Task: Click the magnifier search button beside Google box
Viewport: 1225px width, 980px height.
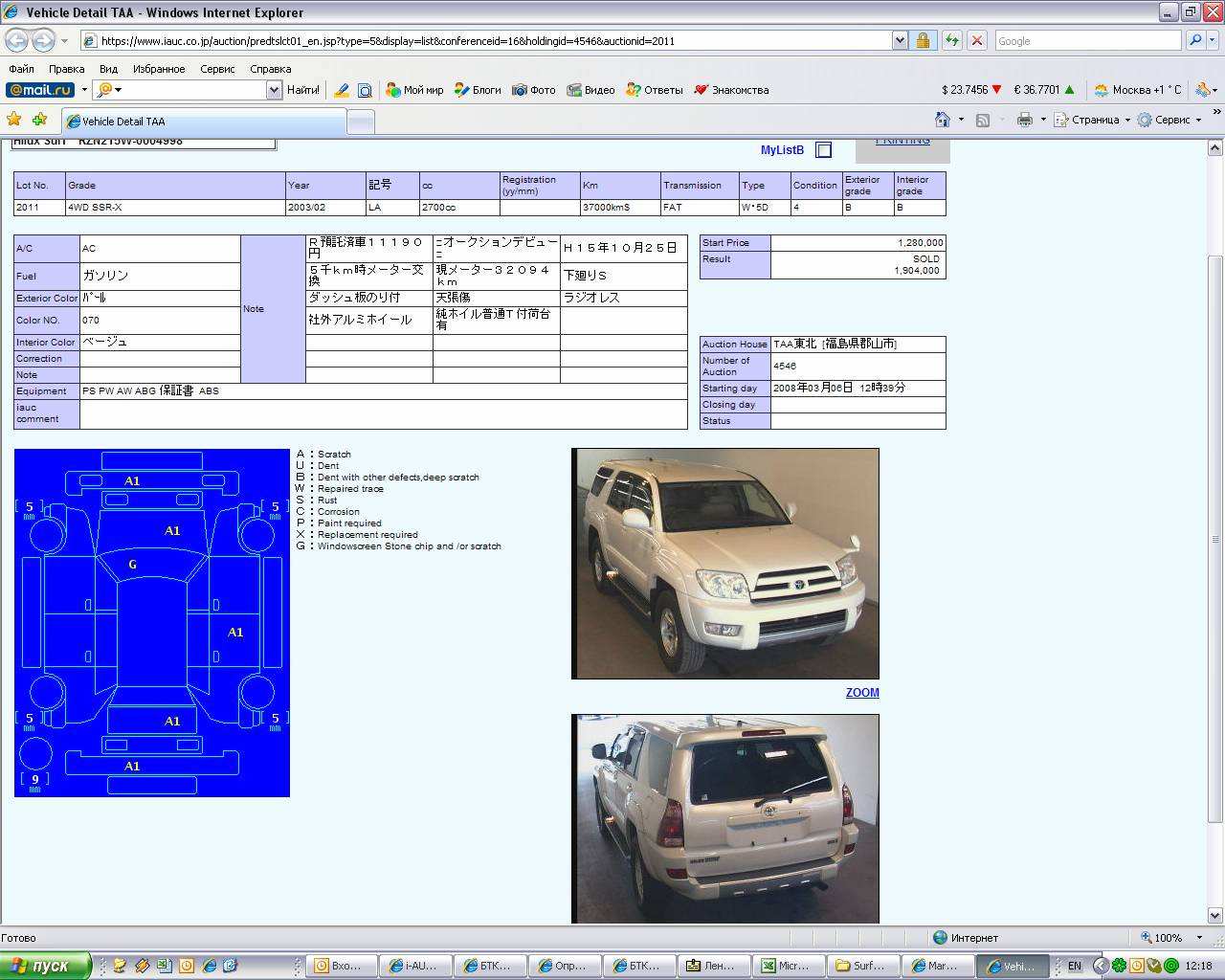Action: tap(1194, 40)
